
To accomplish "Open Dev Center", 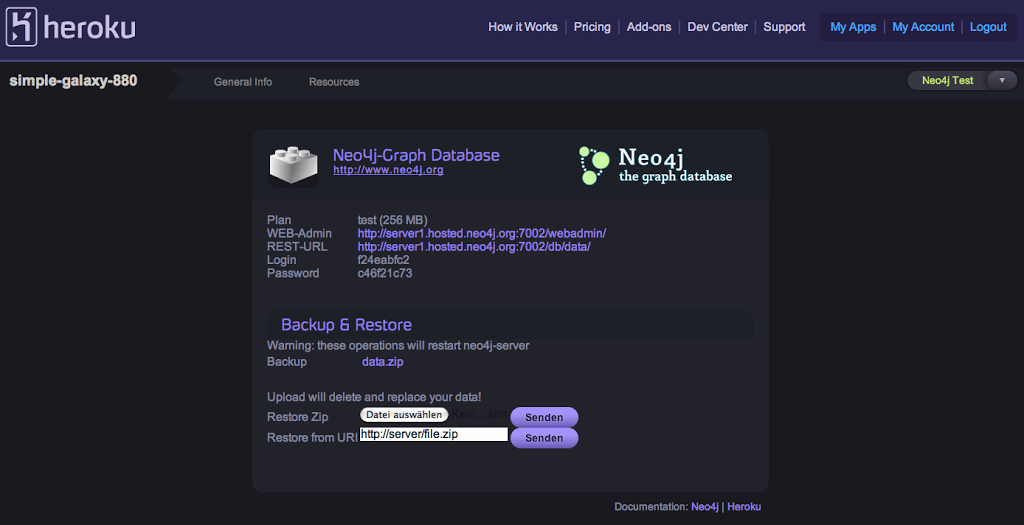I will pyautogui.click(x=718, y=27).
